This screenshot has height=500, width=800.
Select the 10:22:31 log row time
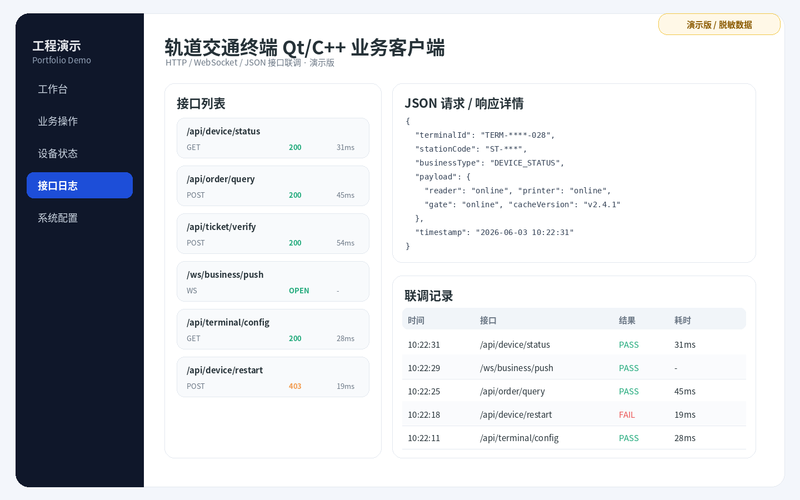coord(423,345)
